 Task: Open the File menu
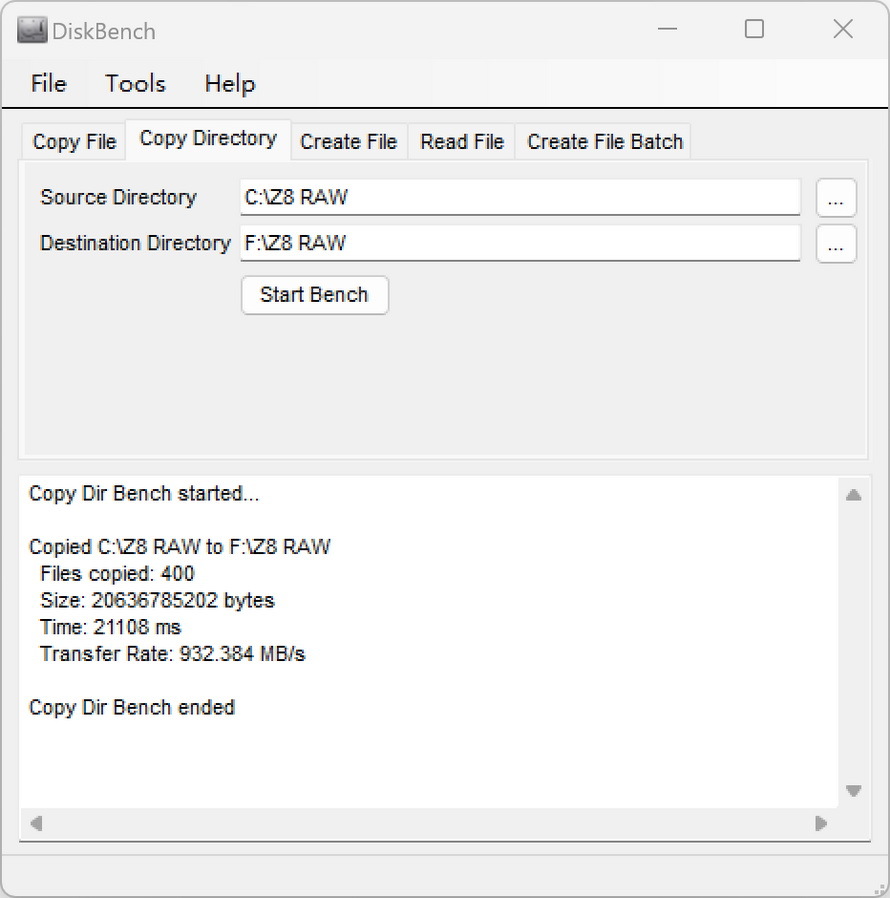click(x=49, y=84)
